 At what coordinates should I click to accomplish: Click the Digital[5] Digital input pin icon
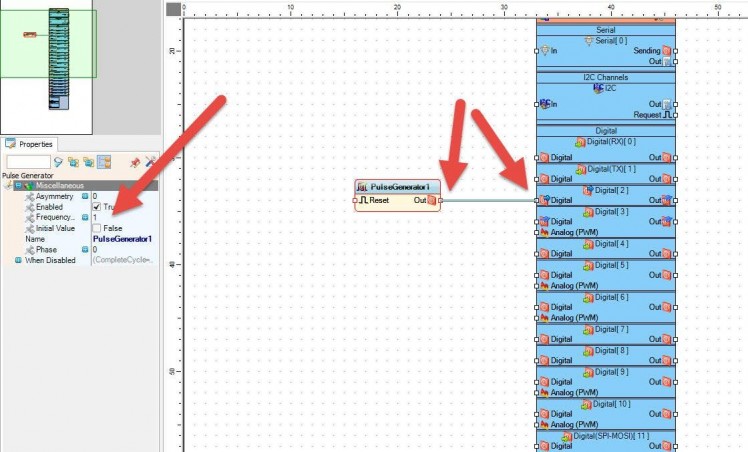tap(544, 275)
